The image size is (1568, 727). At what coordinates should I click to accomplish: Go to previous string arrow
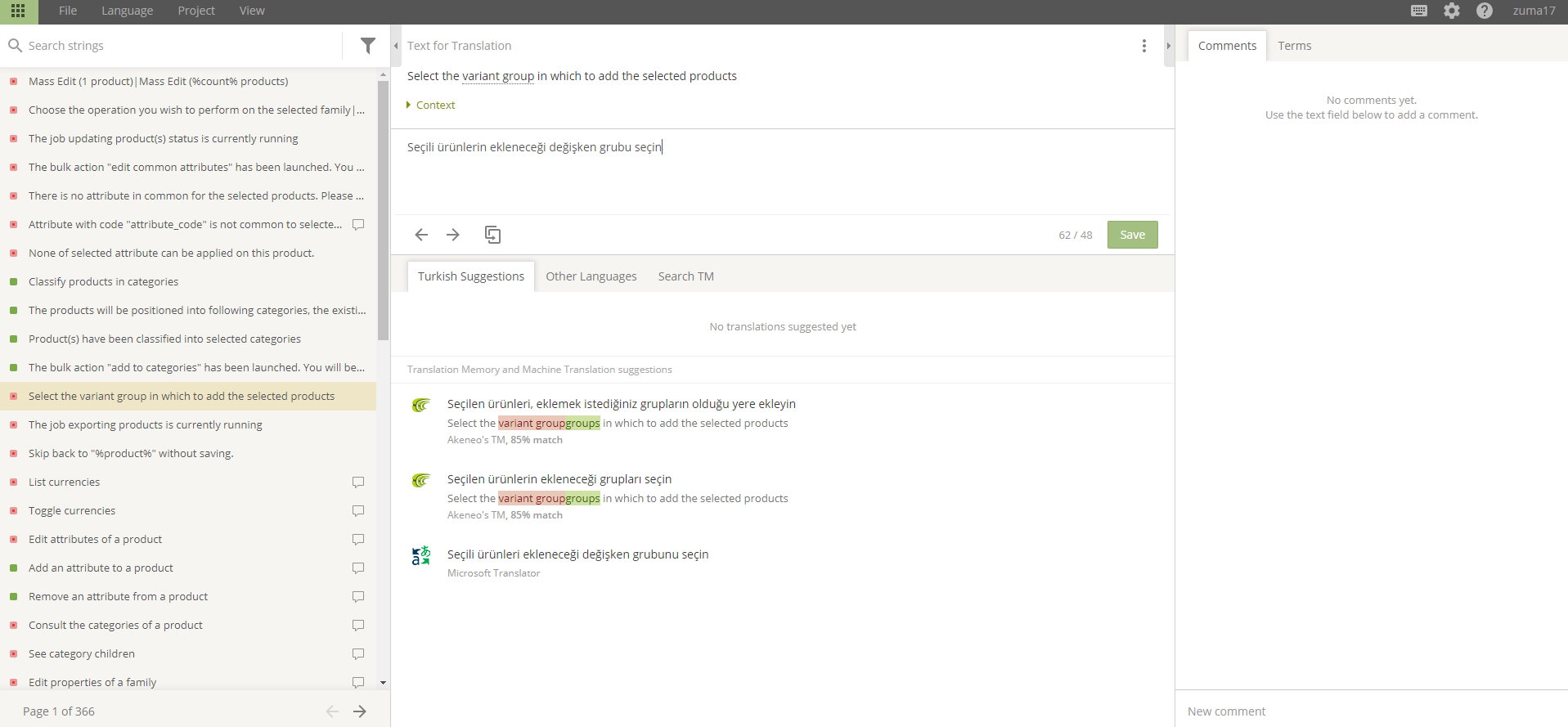pos(421,235)
